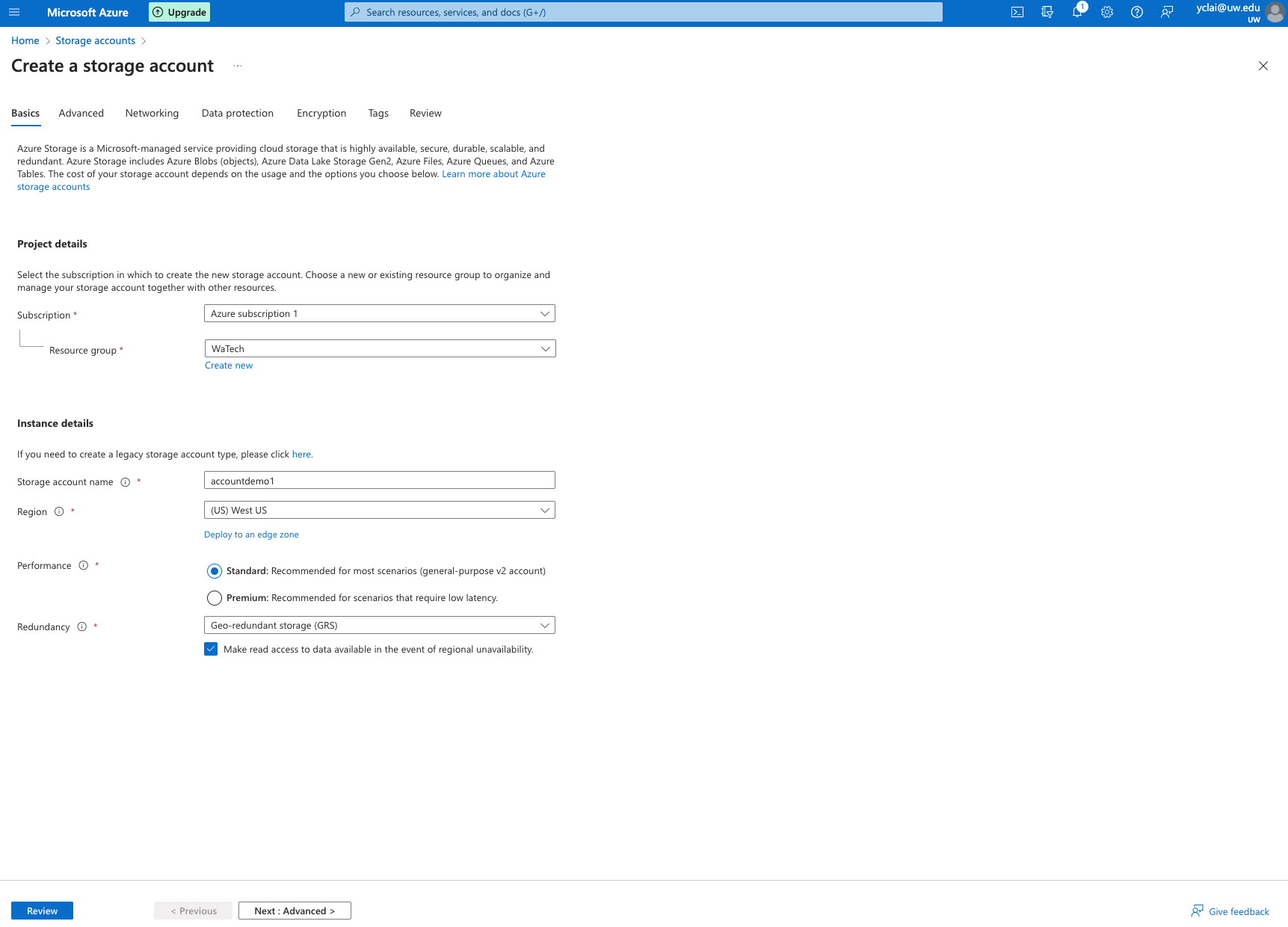Click the Next : Advanced button
Image resolution: width=1288 pixels, height=927 pixels.
295,911
